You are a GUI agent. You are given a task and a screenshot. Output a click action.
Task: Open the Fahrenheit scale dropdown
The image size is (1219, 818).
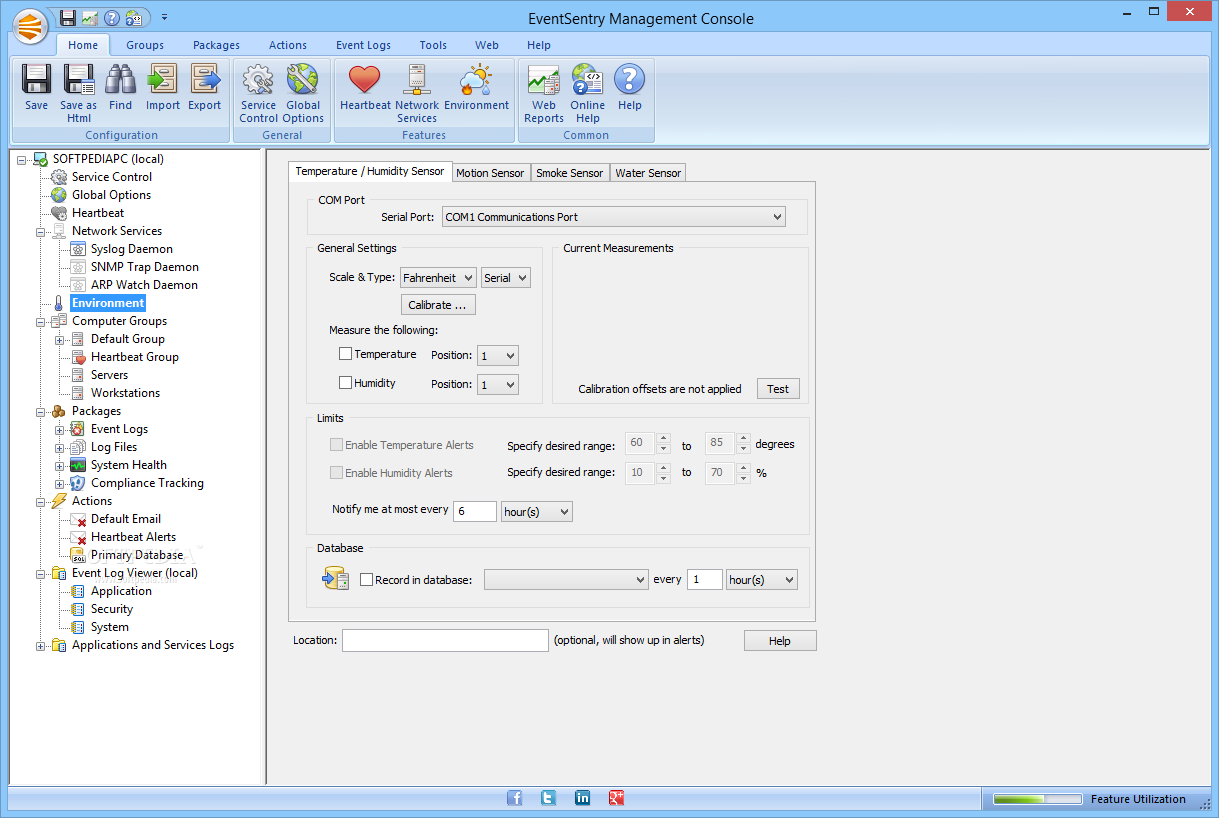click(x=438, y=278)
